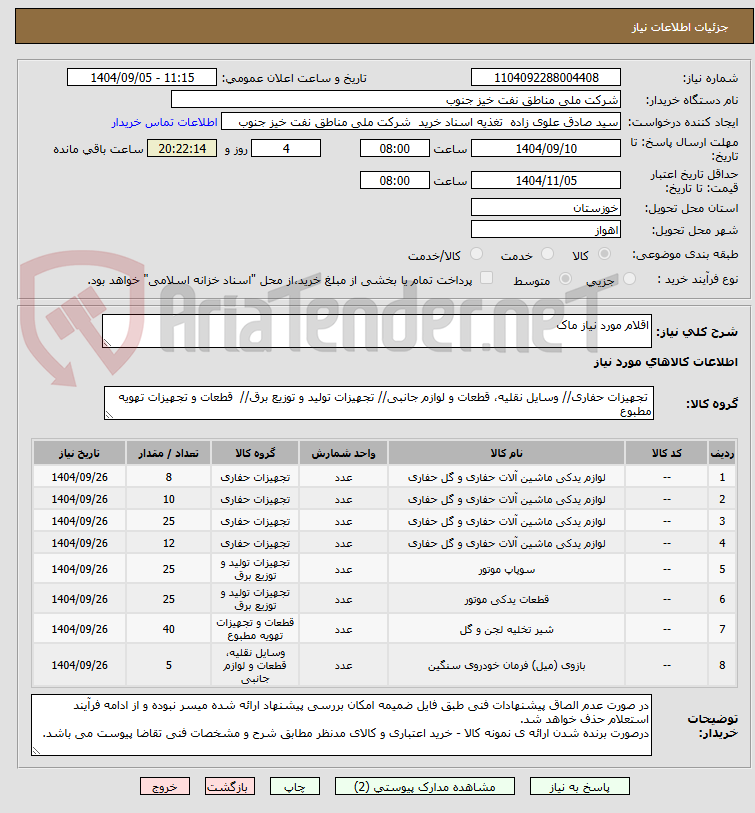Select the کالا/خدمت radio button
This screenshot has width=755, height=813.
476,254
